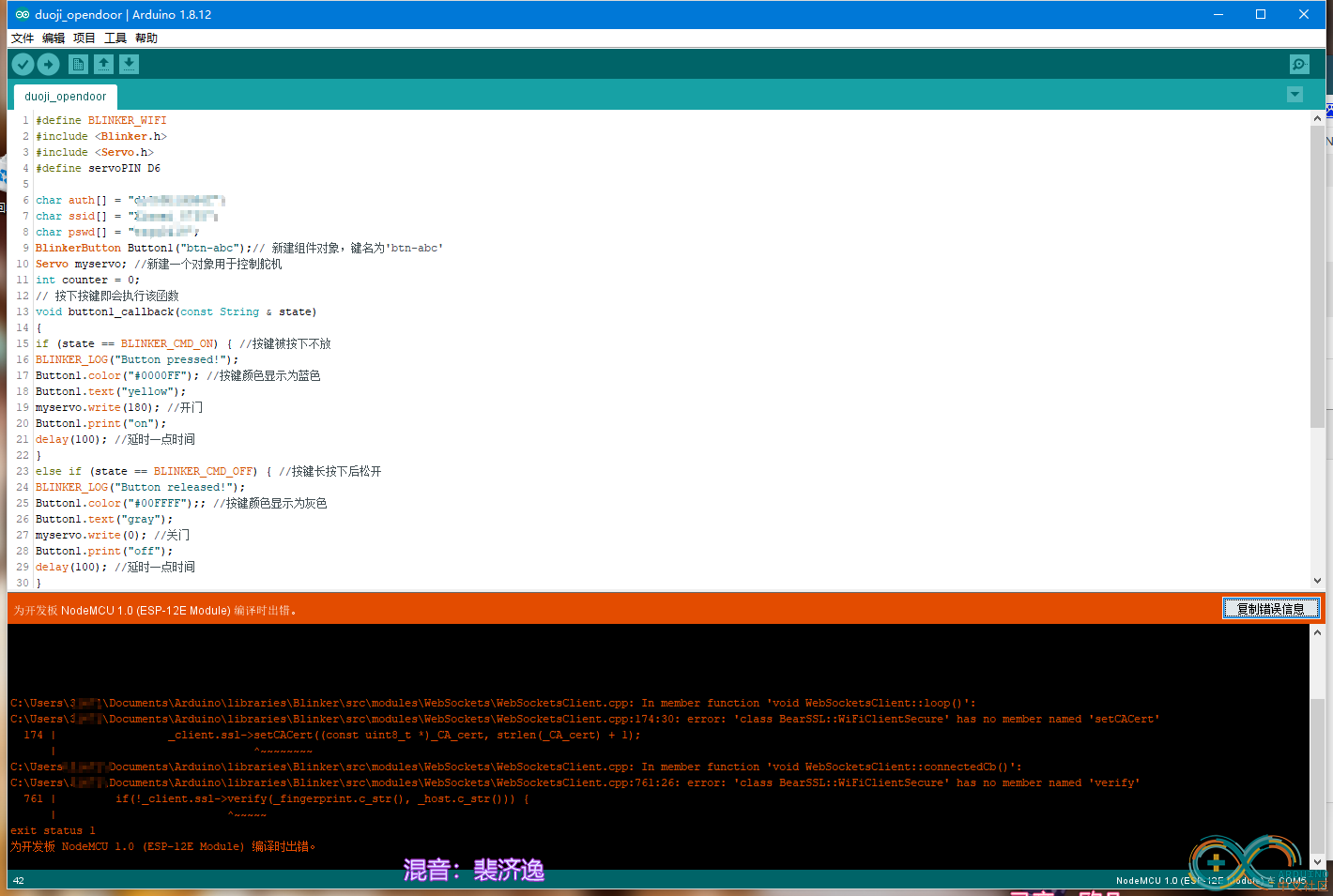Click the 'BLINKER_LOG("Button released!")' line
Viewport: 1333px width, 896px height.
coord(141,487)
